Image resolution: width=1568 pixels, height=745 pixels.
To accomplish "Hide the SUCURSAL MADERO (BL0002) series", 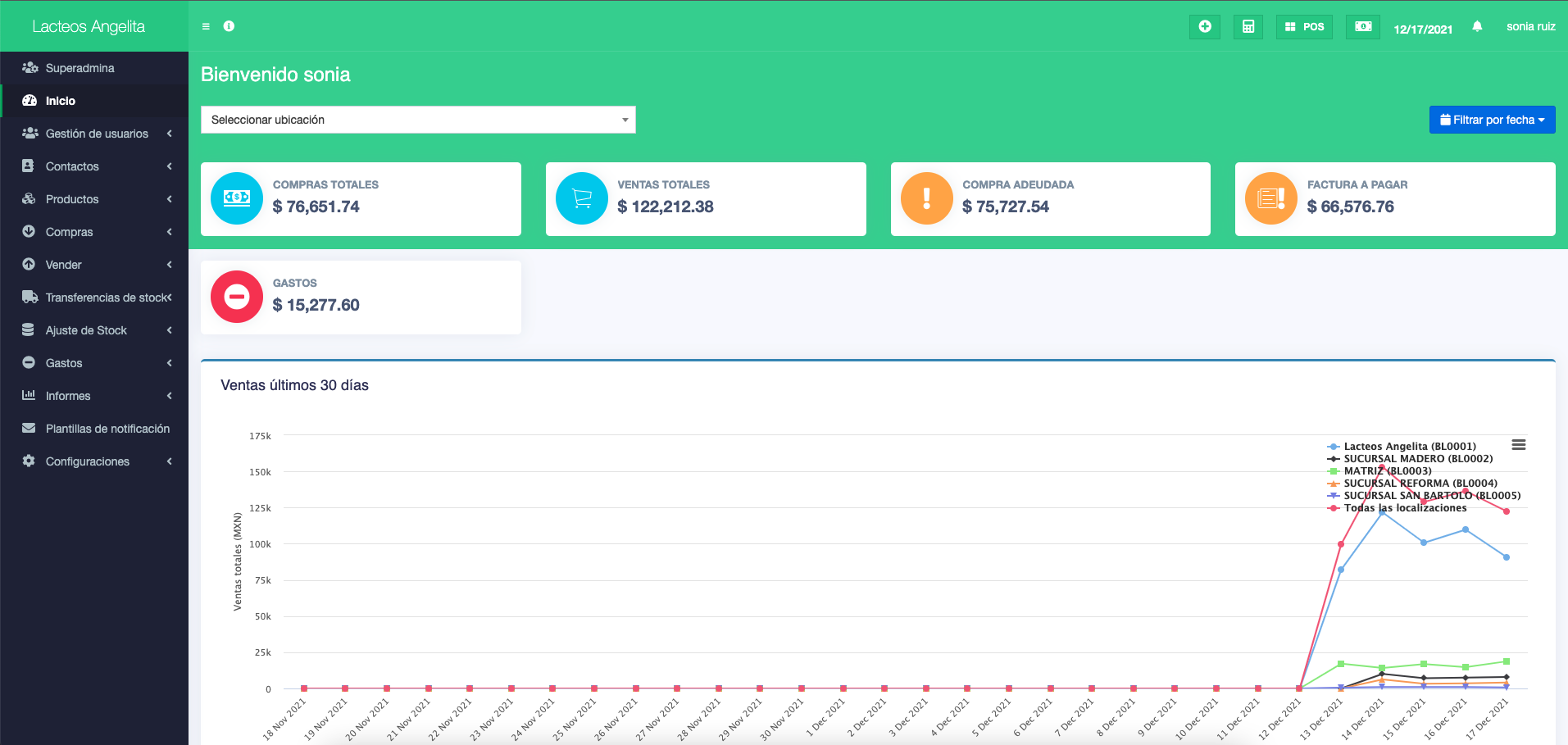I will (x=1417, y=459).
